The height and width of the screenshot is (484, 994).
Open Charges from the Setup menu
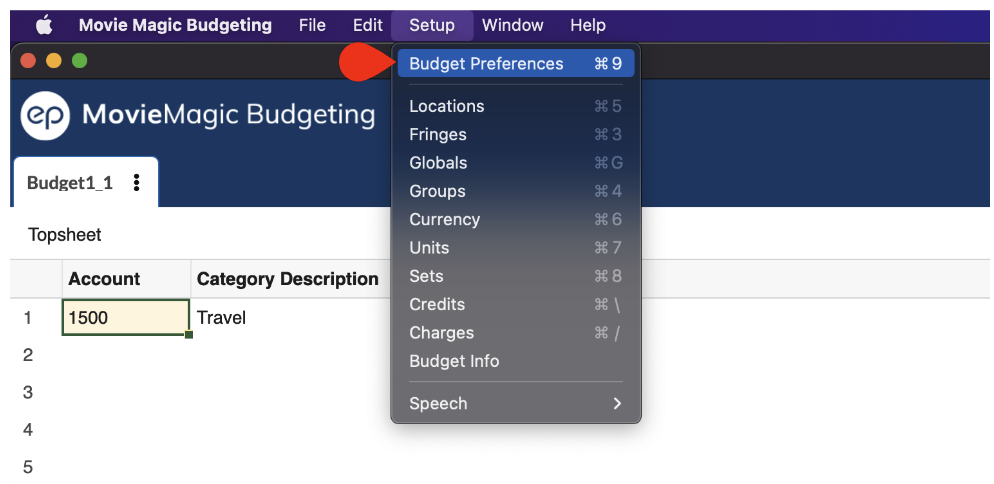(516, 332)
